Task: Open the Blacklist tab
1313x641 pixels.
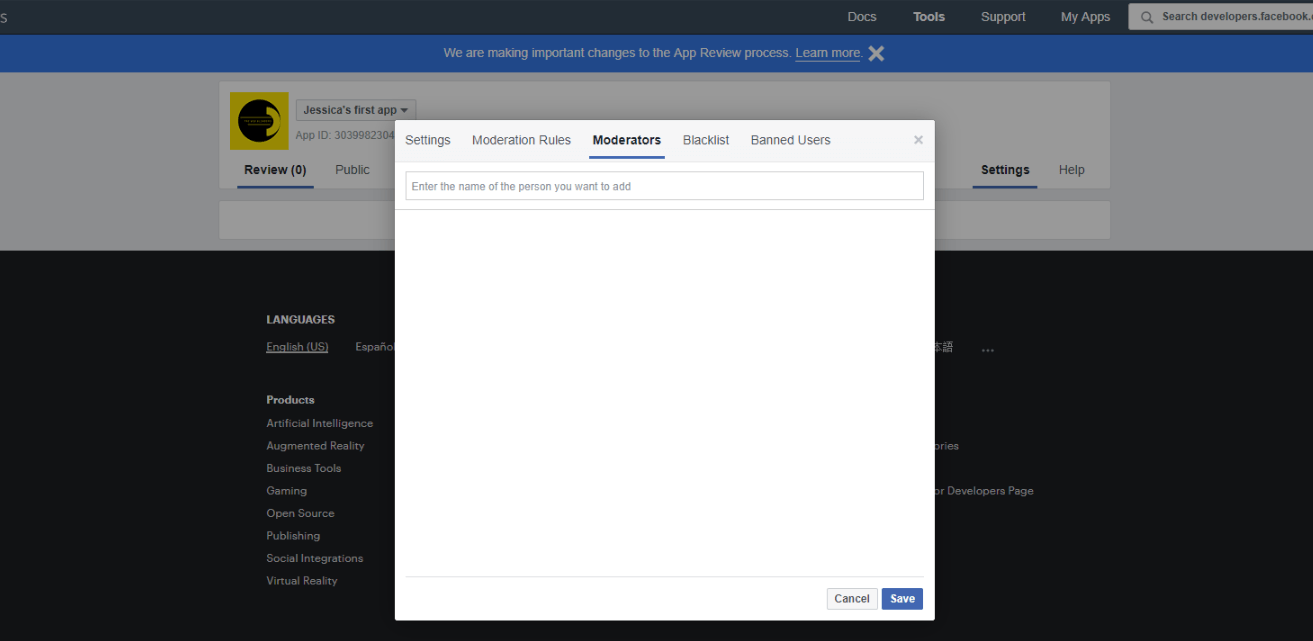Action: tap(706, 140)
